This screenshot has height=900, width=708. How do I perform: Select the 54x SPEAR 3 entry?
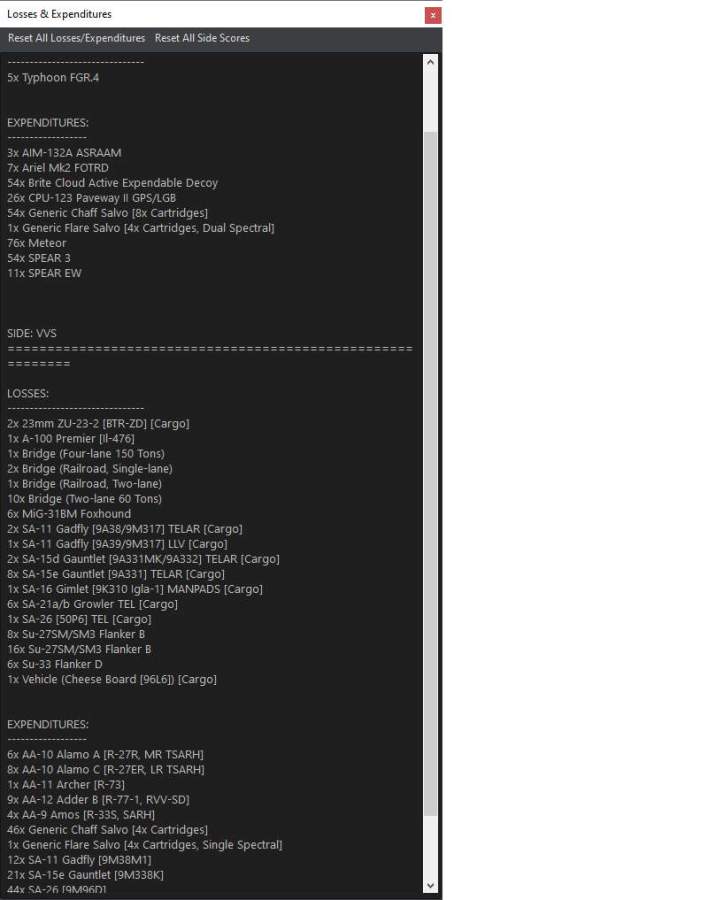click(39, 258)
